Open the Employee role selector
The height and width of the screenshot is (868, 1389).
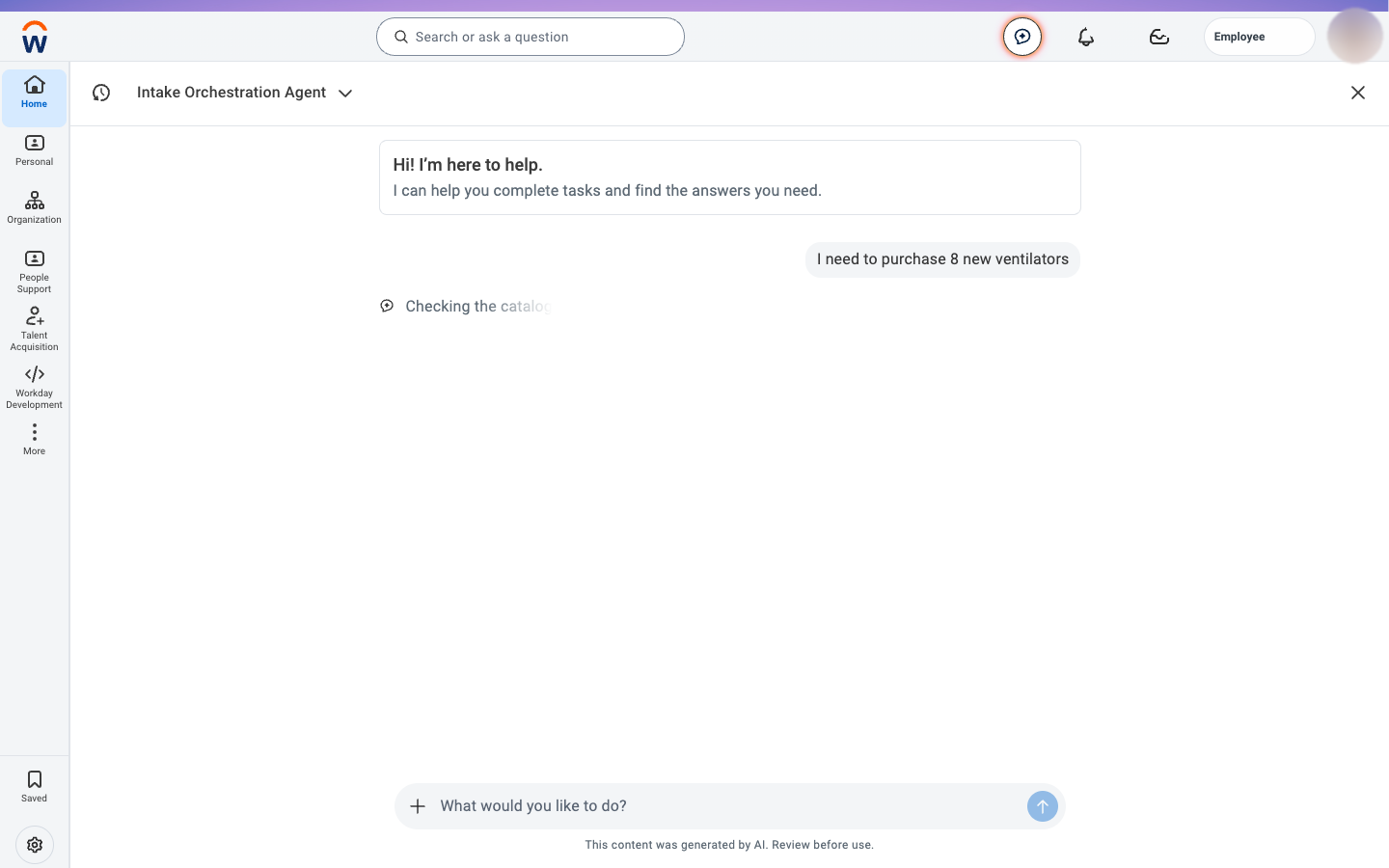(x=1259, y=37)
